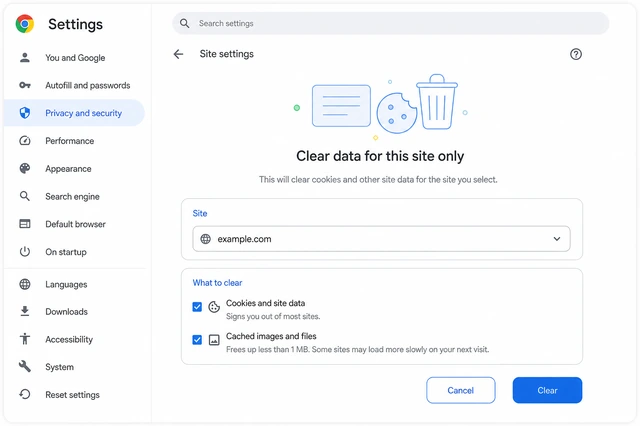
Task: Click the 'Clear data for this site only' heading
Action: (x=380, y=156)
